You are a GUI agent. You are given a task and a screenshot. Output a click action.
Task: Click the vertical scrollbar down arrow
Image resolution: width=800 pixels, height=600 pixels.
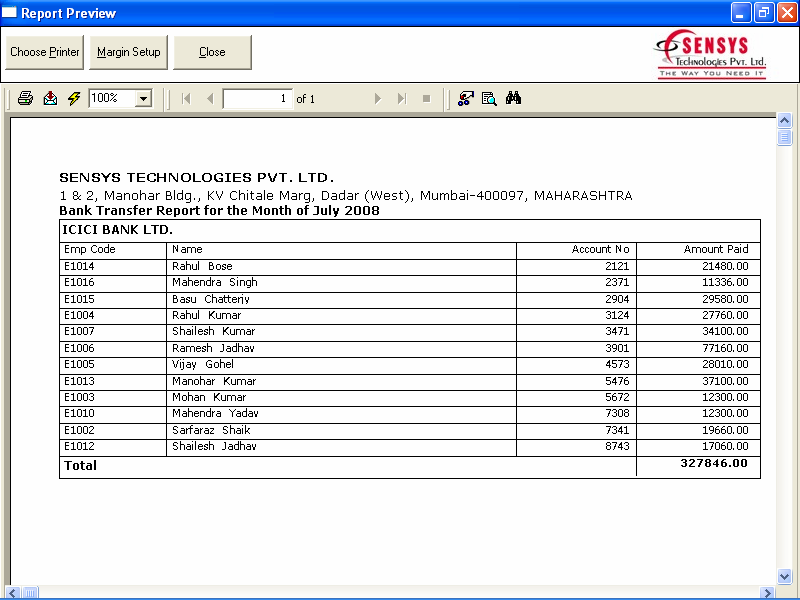(x=784, y=577)
